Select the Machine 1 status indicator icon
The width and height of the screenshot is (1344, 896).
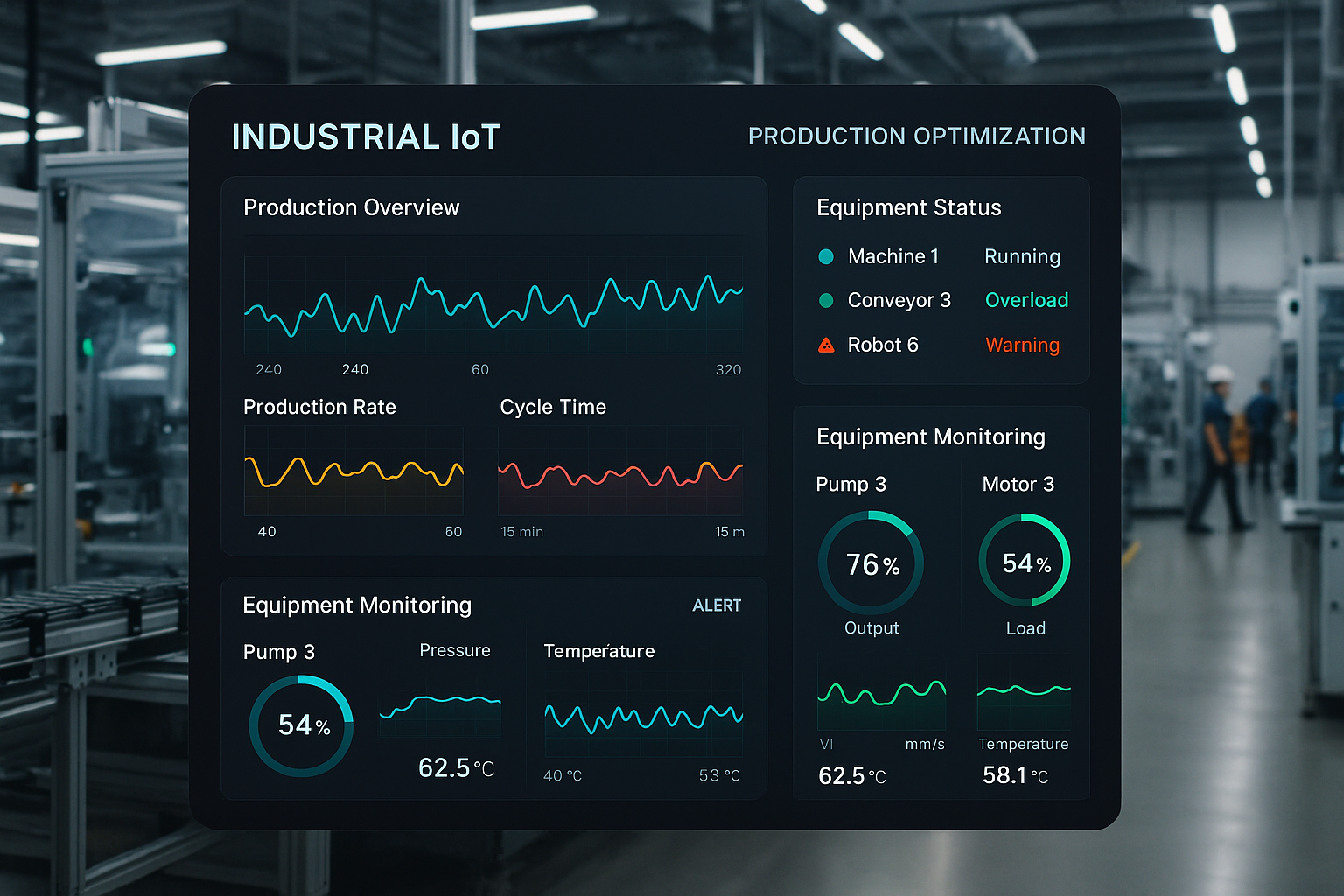click(825, 256)
